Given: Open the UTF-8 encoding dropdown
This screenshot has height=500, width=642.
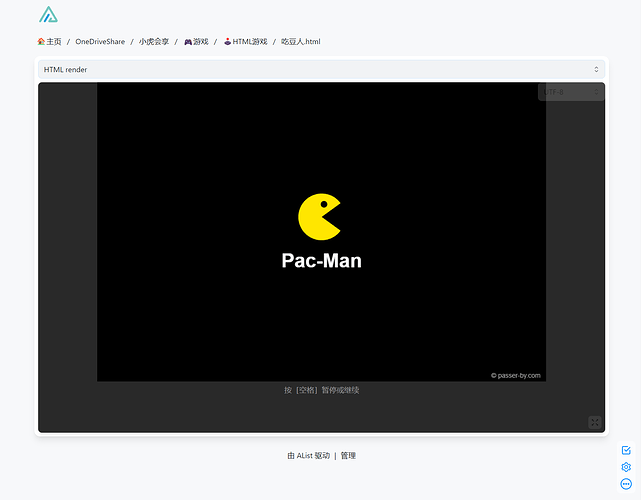Looking at the screenshot, I should click(x=571, y=92).
